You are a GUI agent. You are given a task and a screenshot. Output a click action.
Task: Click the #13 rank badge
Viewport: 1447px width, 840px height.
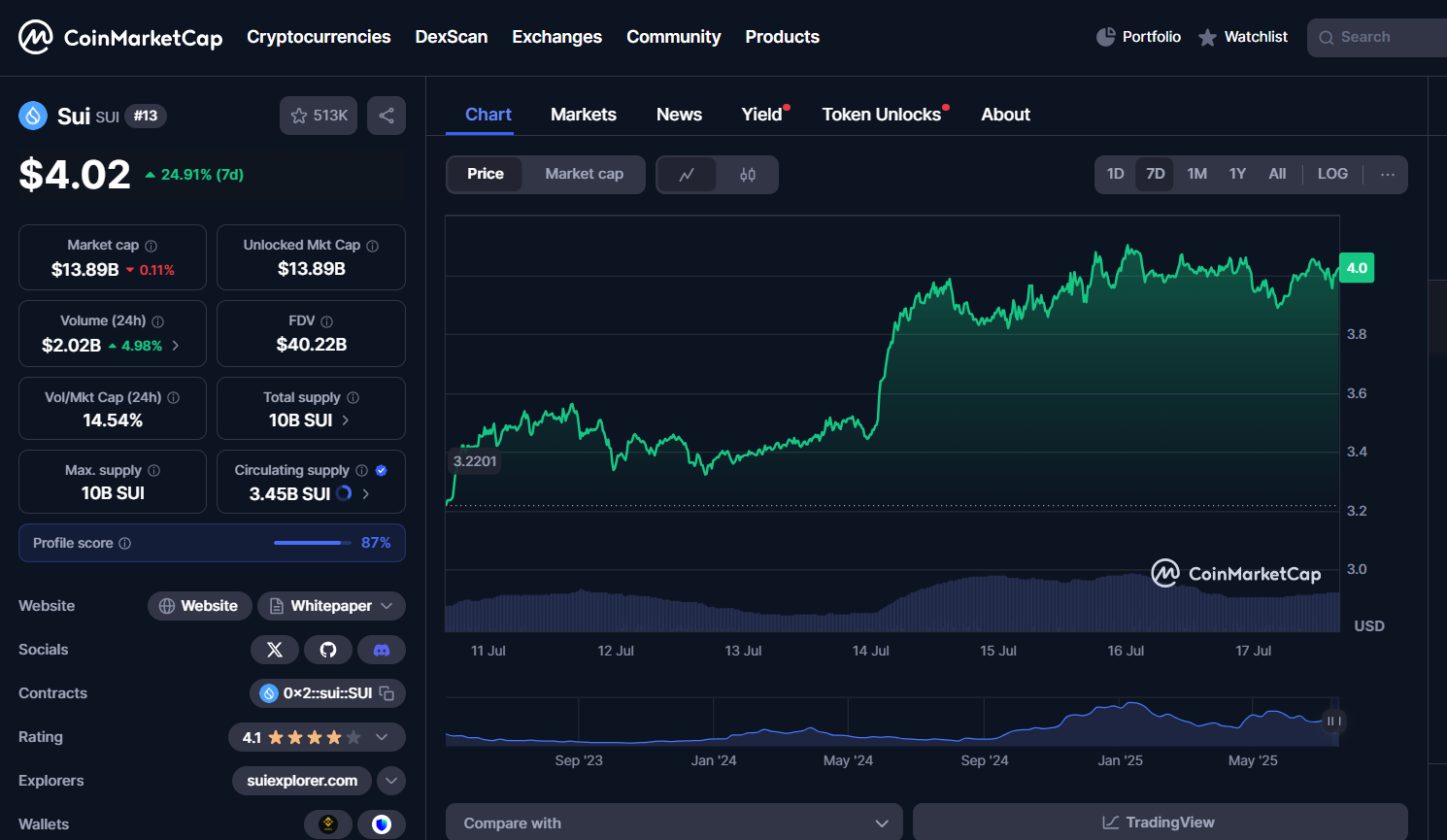coord(146,117)
